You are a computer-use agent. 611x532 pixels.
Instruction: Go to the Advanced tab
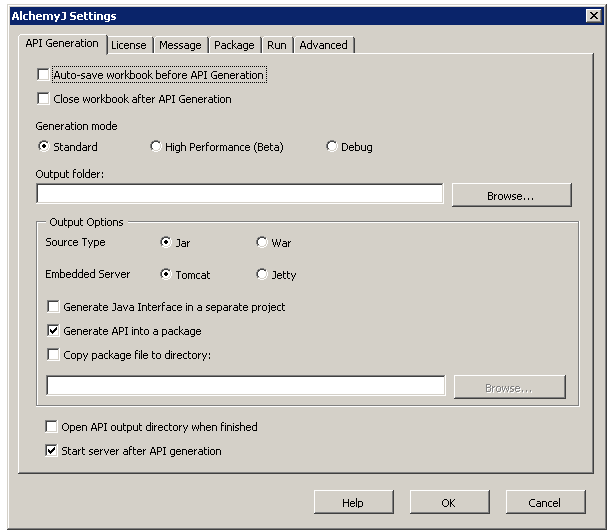[x=323, y=45]
